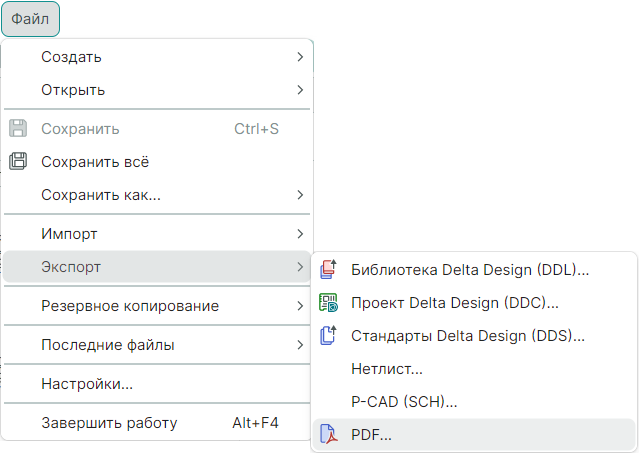
Task: Expand the Последние файлы submenu arrow
Action: click(x=300, y=345)
